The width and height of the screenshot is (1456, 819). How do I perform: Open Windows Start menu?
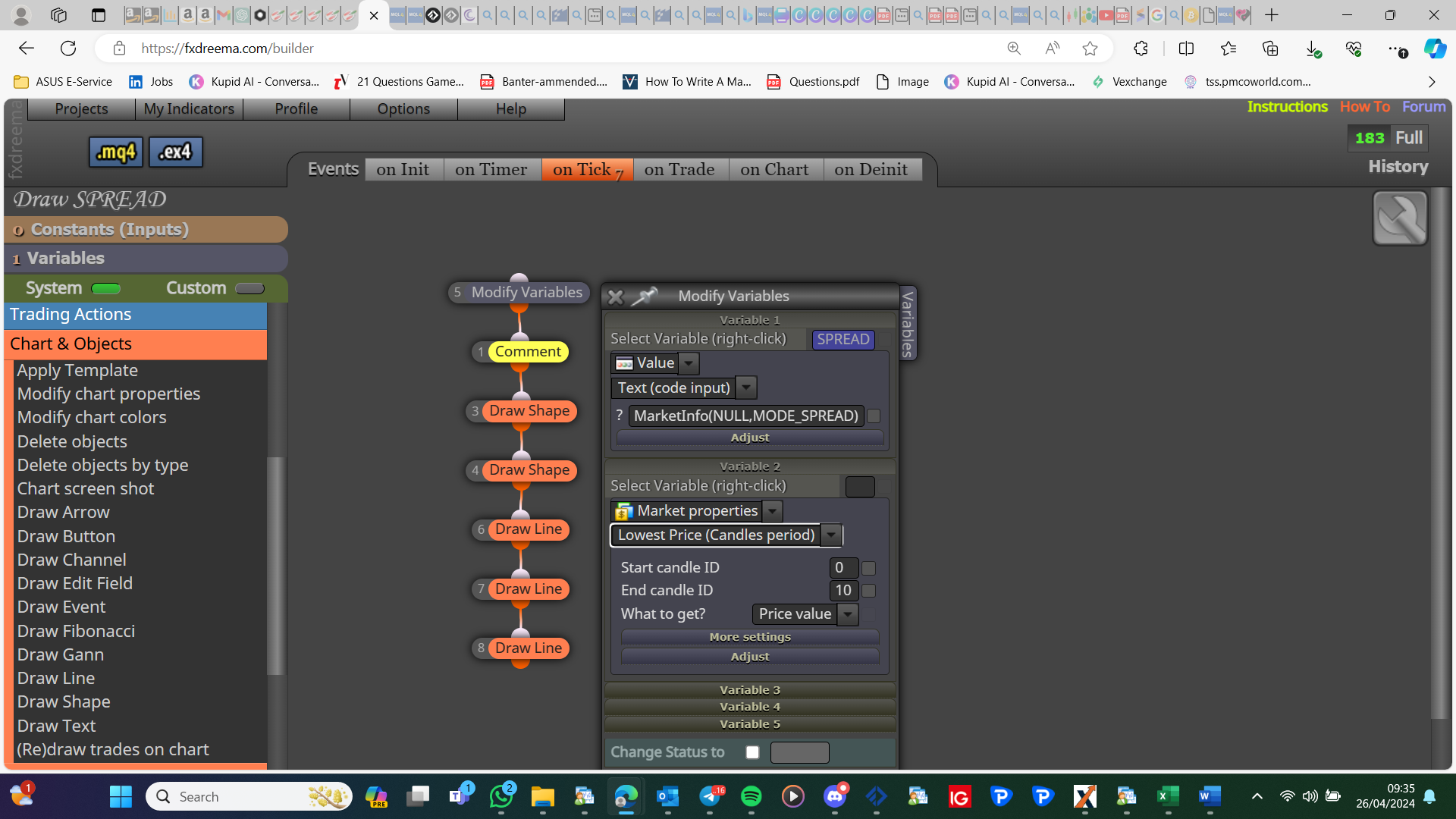[x=121, y=796]
